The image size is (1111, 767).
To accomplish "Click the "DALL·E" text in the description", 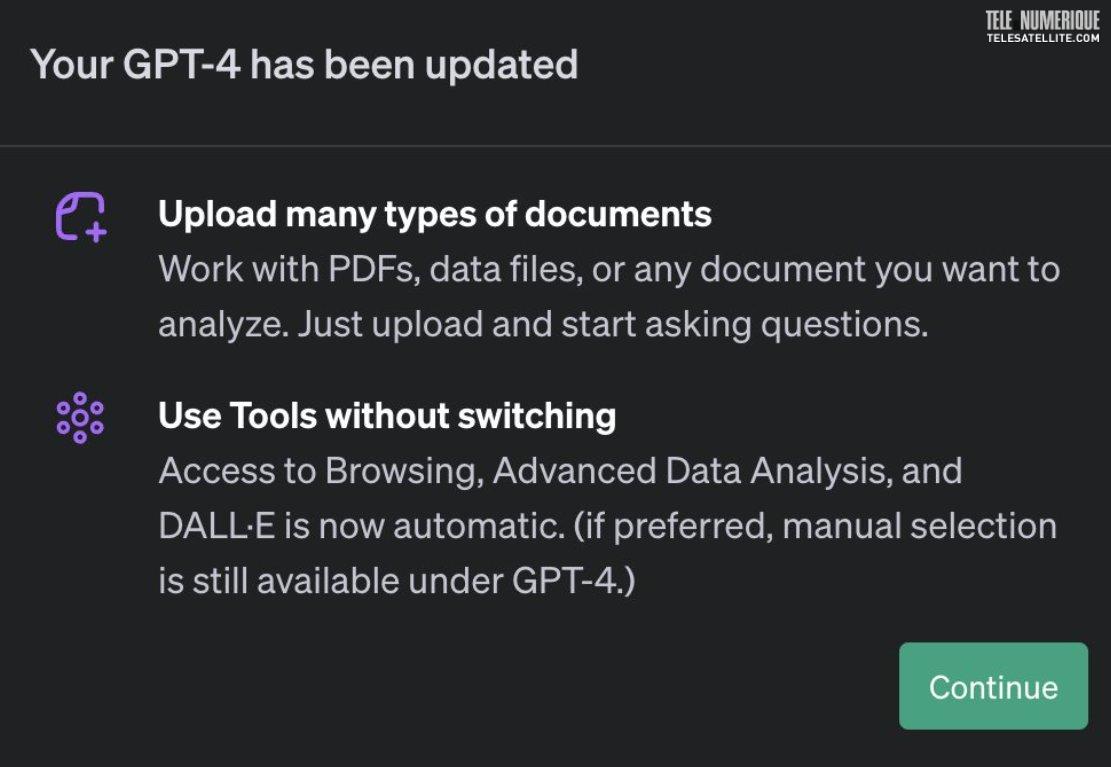I will [216, 526].
